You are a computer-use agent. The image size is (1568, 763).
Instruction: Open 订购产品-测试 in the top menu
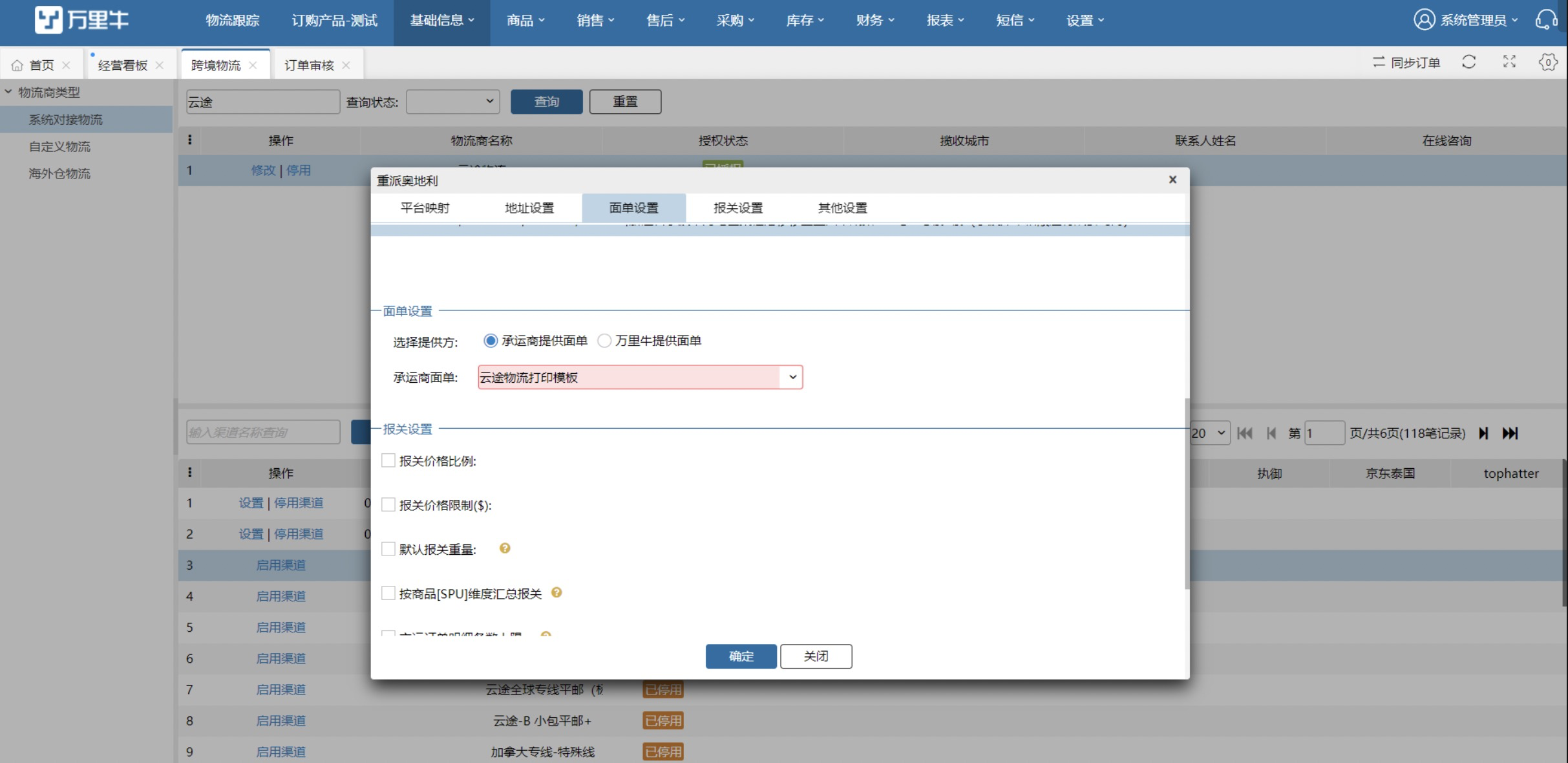(x=334, y=21)
